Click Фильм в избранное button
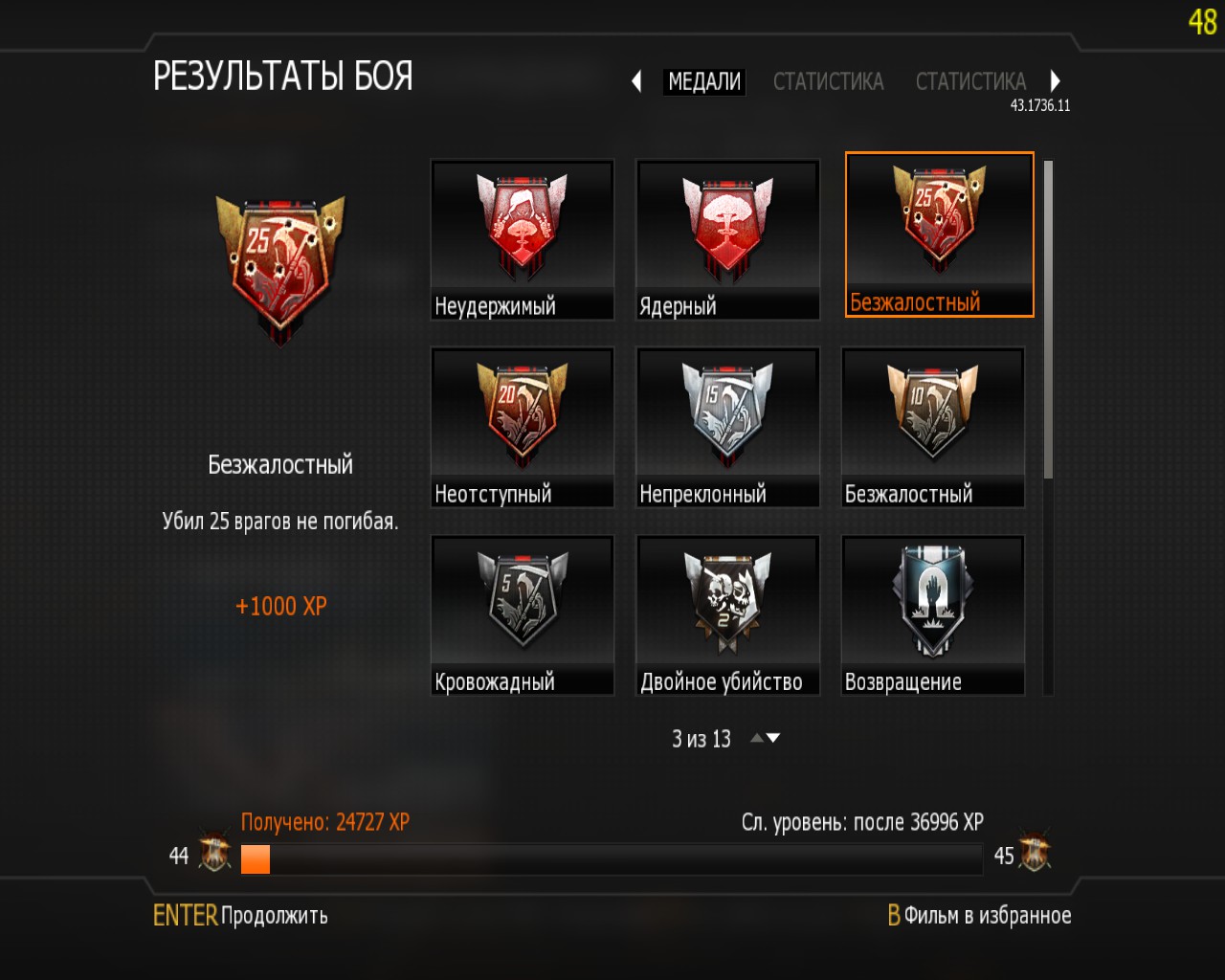 tap(979, 916)
